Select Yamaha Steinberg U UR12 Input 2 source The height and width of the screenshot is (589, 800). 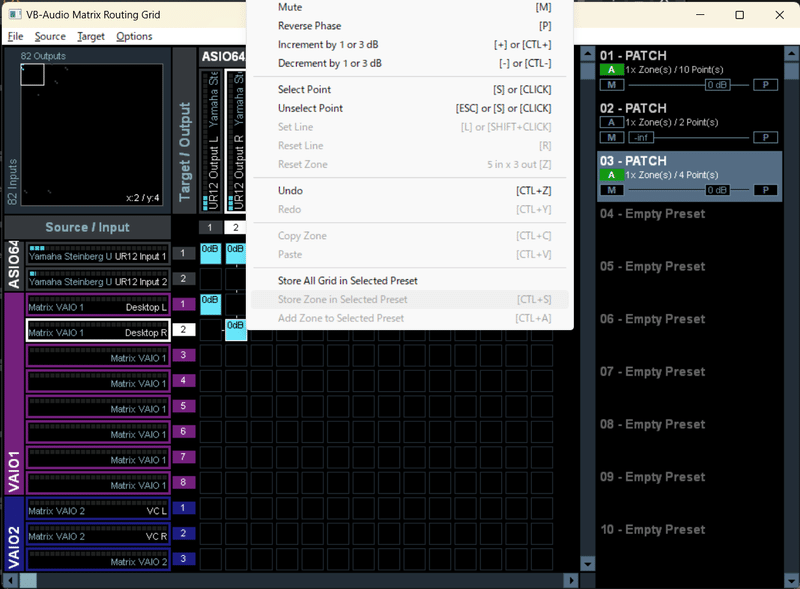pos(98,279)
